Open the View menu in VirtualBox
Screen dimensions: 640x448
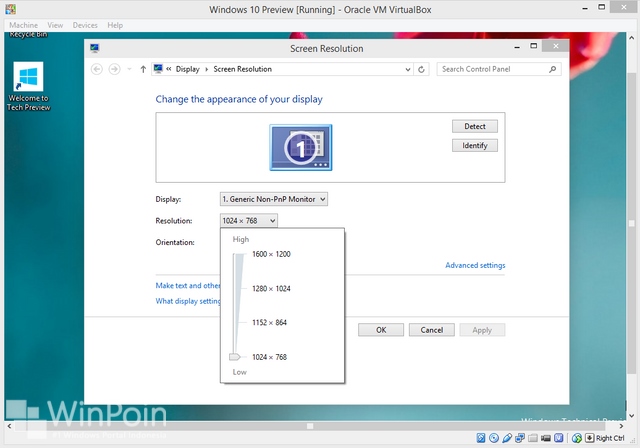55,25
